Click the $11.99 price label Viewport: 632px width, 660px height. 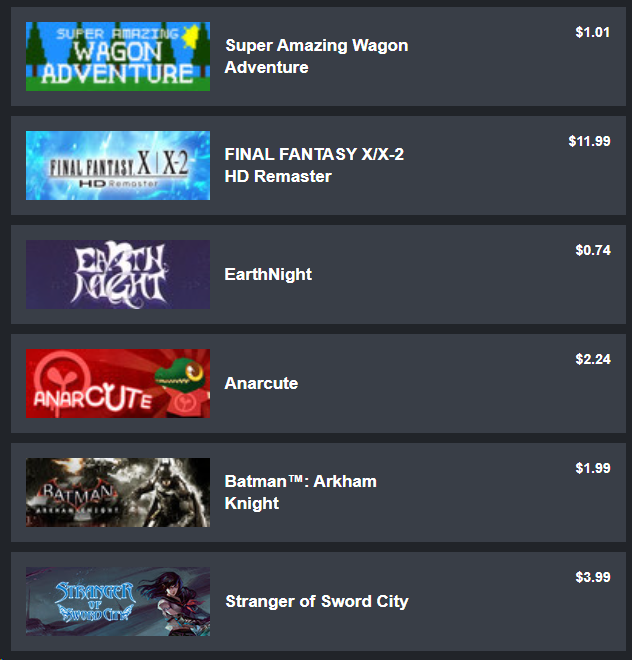point(589,141)
